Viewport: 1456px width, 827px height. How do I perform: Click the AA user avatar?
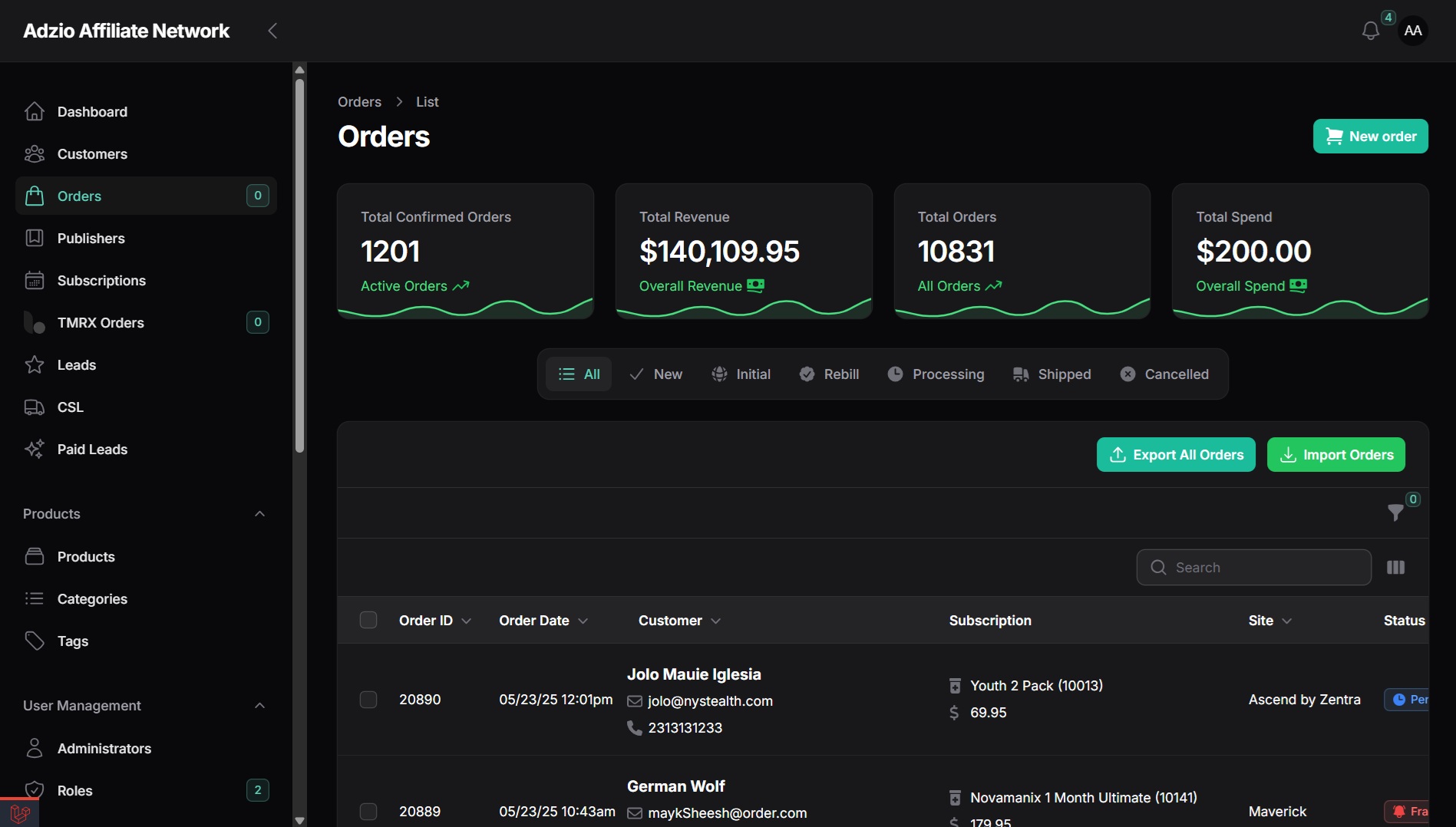tap(1412, 31)
